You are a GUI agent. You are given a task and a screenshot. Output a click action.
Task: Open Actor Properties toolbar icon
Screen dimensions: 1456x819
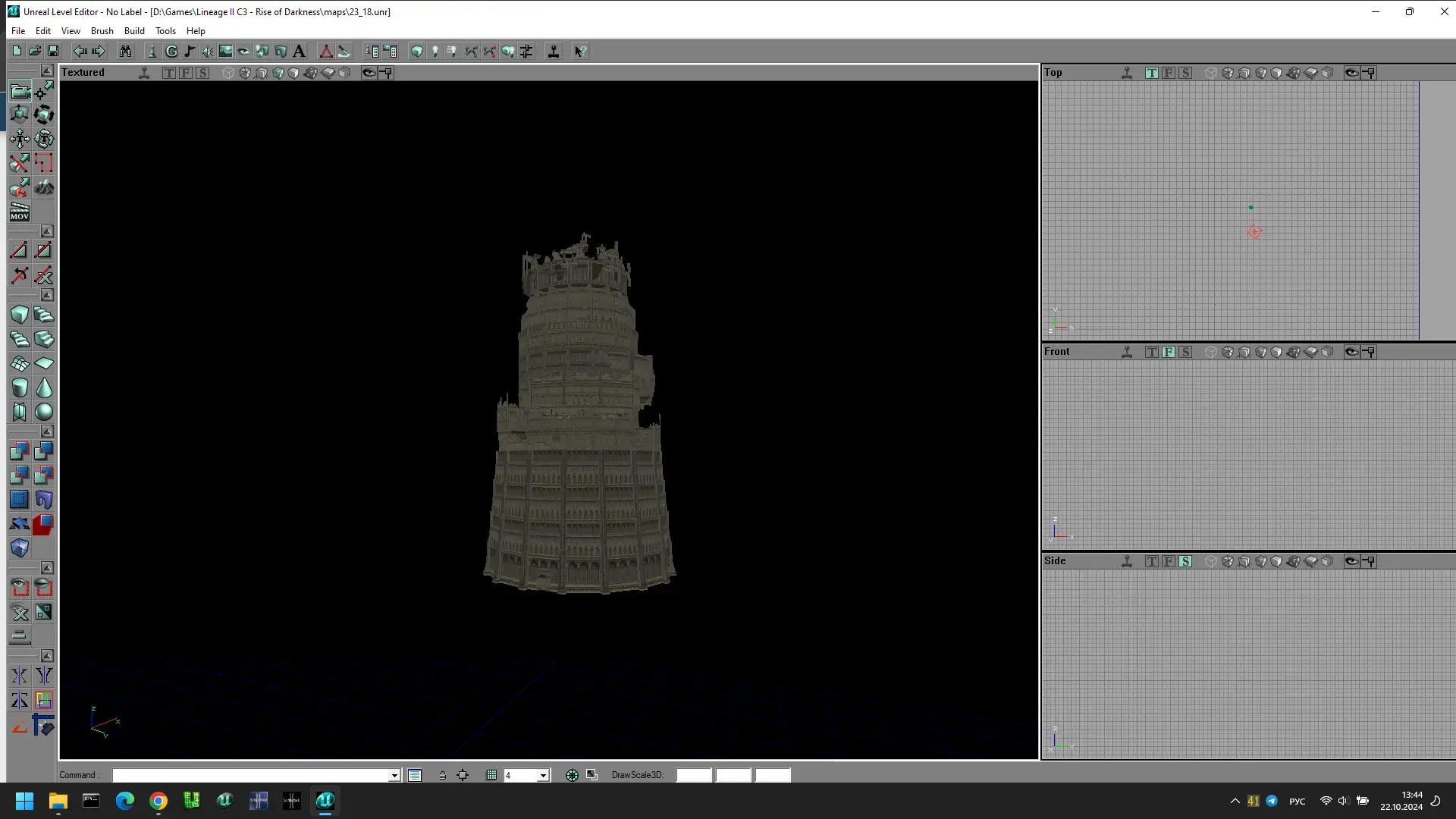tap(372, 51)
